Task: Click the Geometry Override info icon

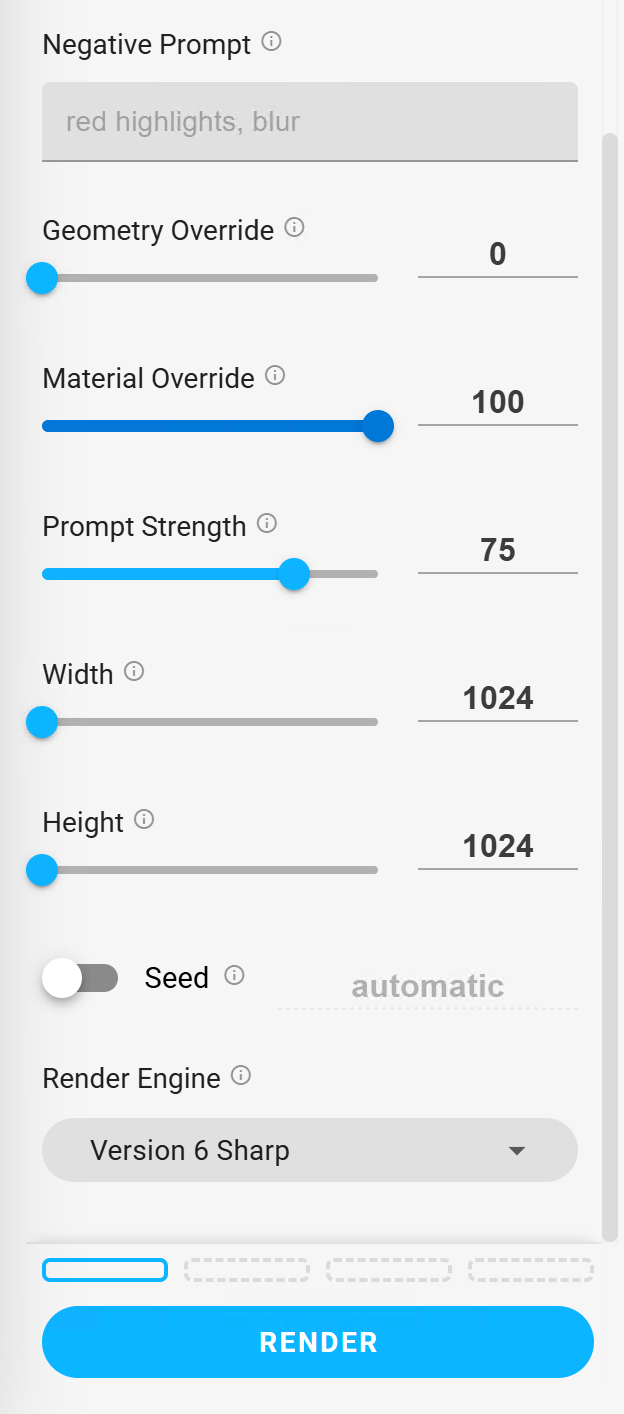Action: (x=294, y=227)
